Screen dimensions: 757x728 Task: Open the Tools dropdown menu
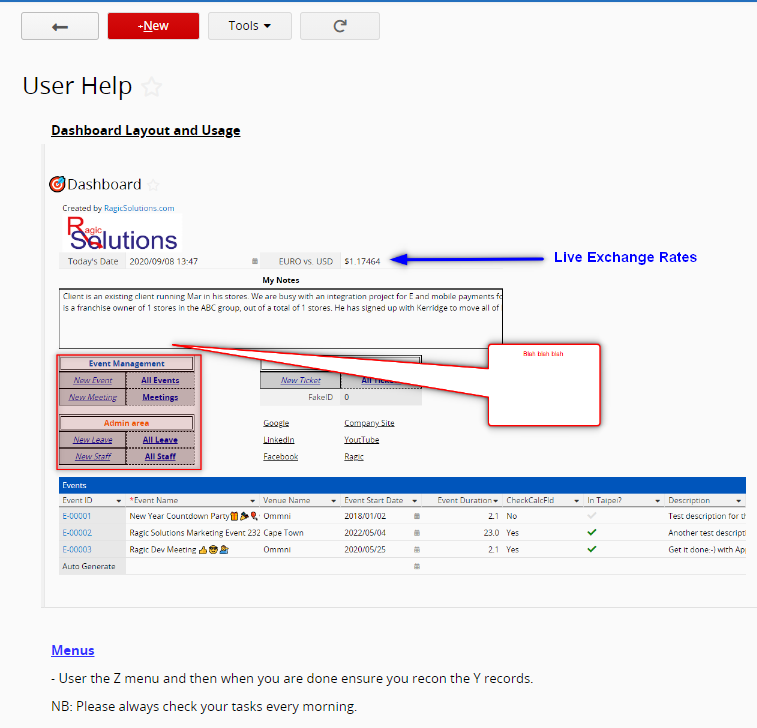249,26
